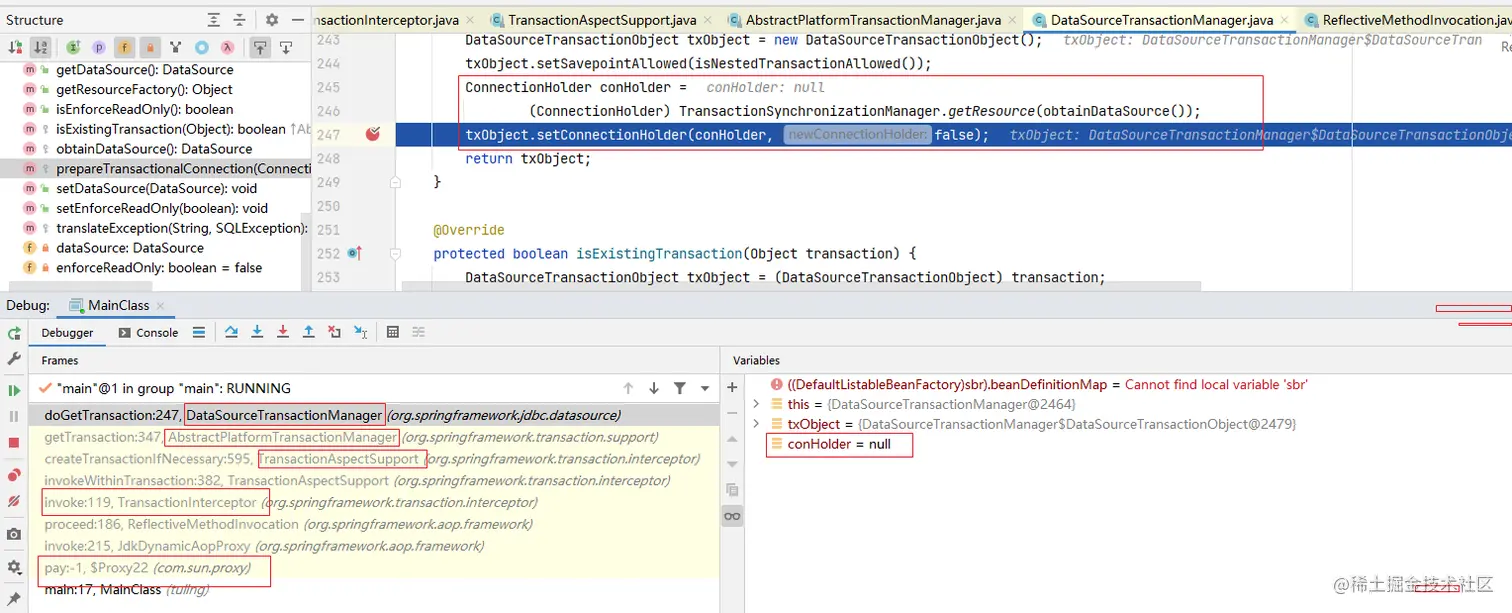Click the camera thread dump icon

pos(14,535)
